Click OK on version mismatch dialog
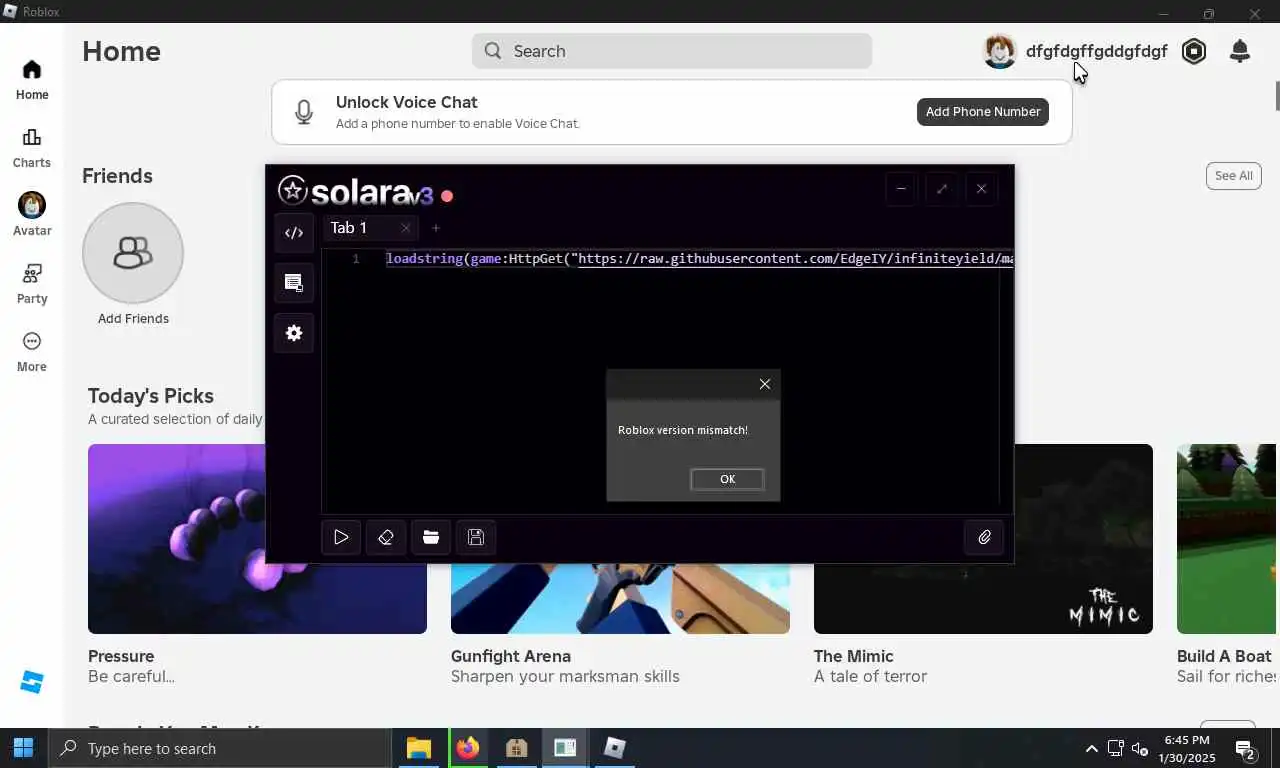The height and width of the screenshot is (768, 1280). click(x=727, y=479)
